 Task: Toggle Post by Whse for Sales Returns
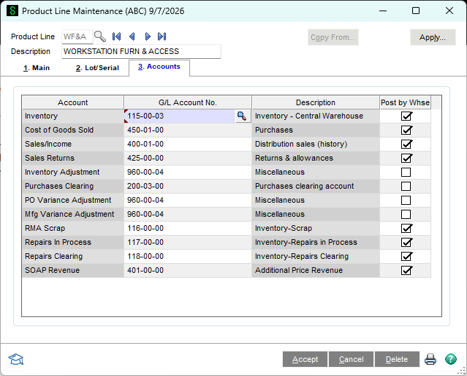(406, 158)
